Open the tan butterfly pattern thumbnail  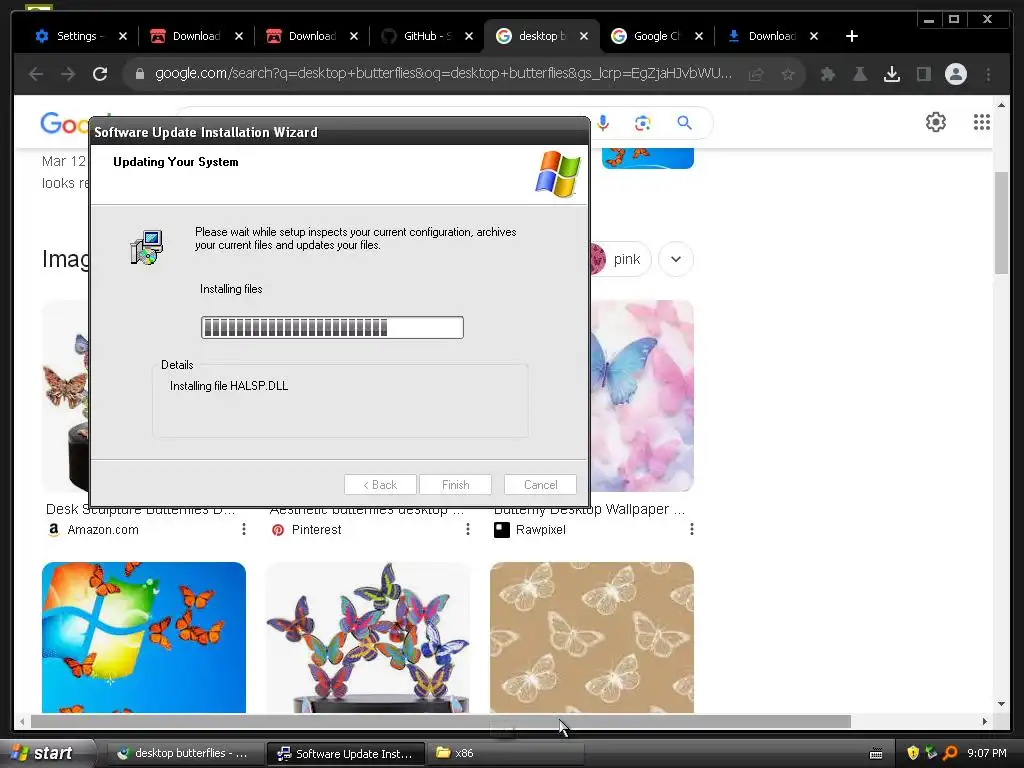[592, 637]
